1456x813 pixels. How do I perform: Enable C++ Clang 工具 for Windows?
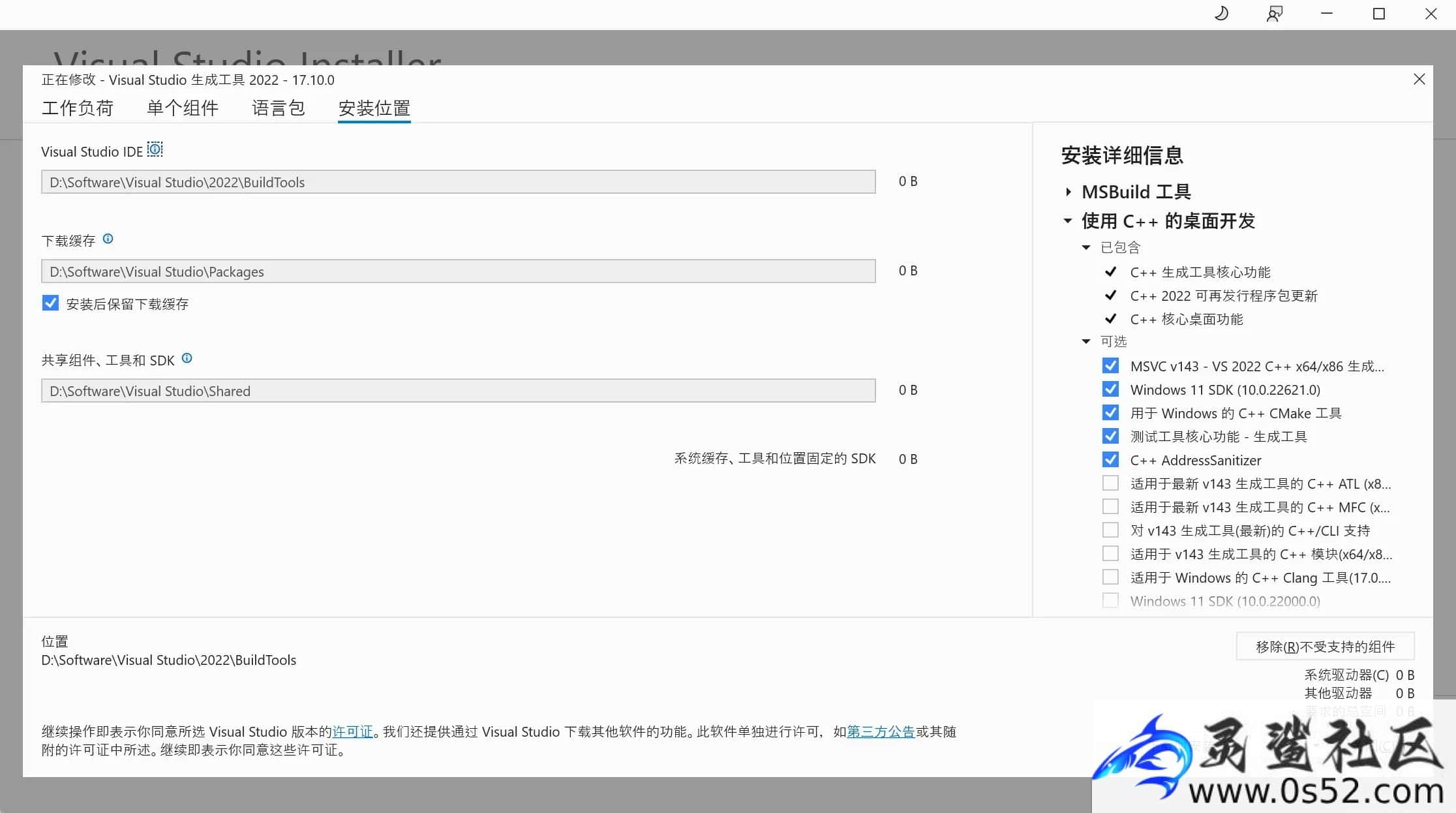(x=1110, y=577)
